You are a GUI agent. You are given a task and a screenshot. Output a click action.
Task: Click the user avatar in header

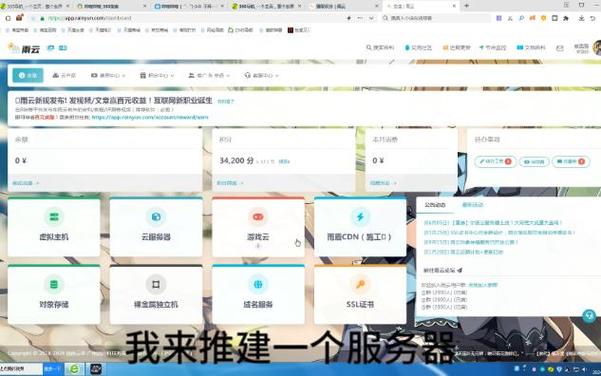click(596, 48)
